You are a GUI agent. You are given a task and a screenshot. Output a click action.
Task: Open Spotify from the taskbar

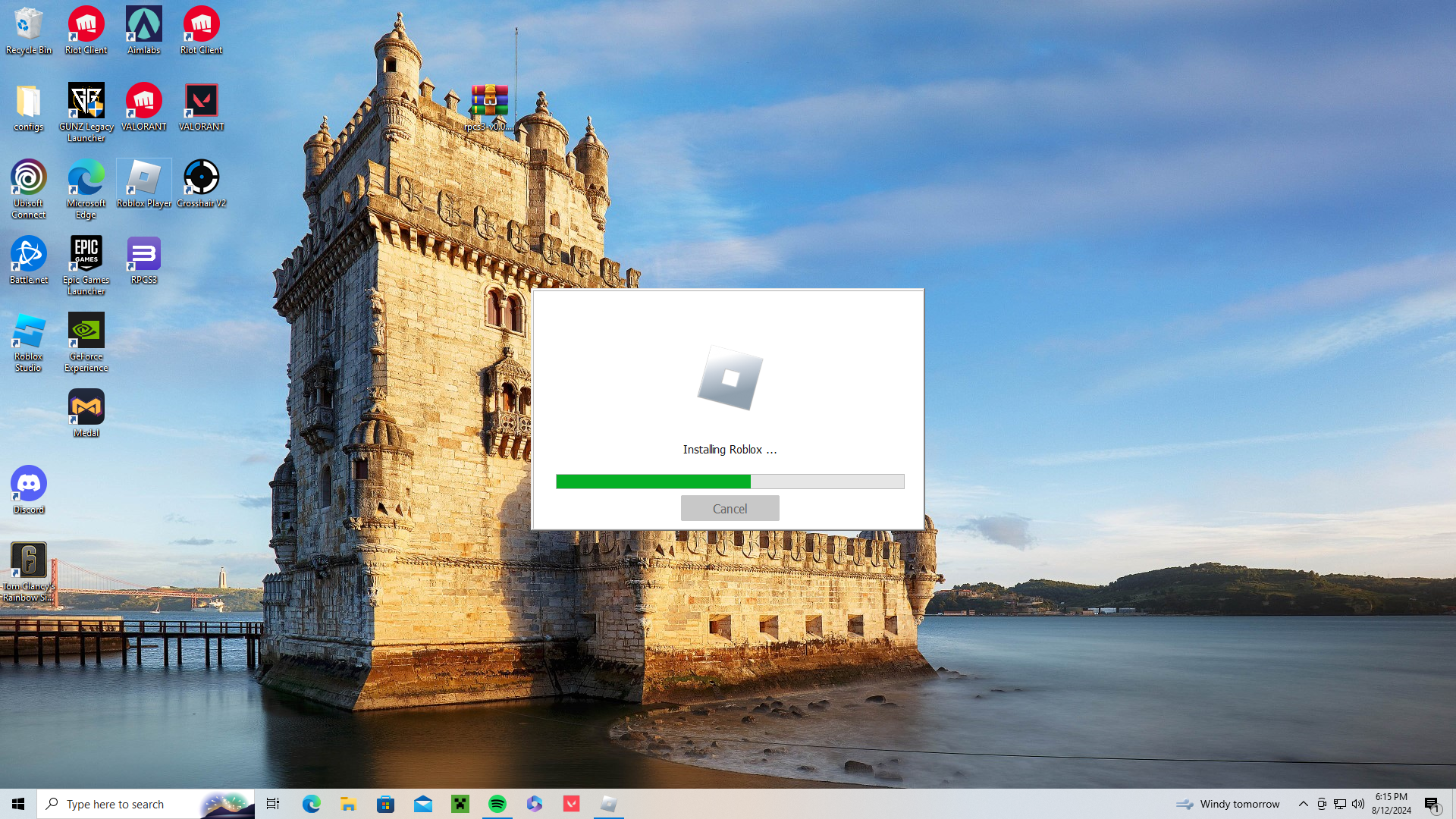[497, 804]
